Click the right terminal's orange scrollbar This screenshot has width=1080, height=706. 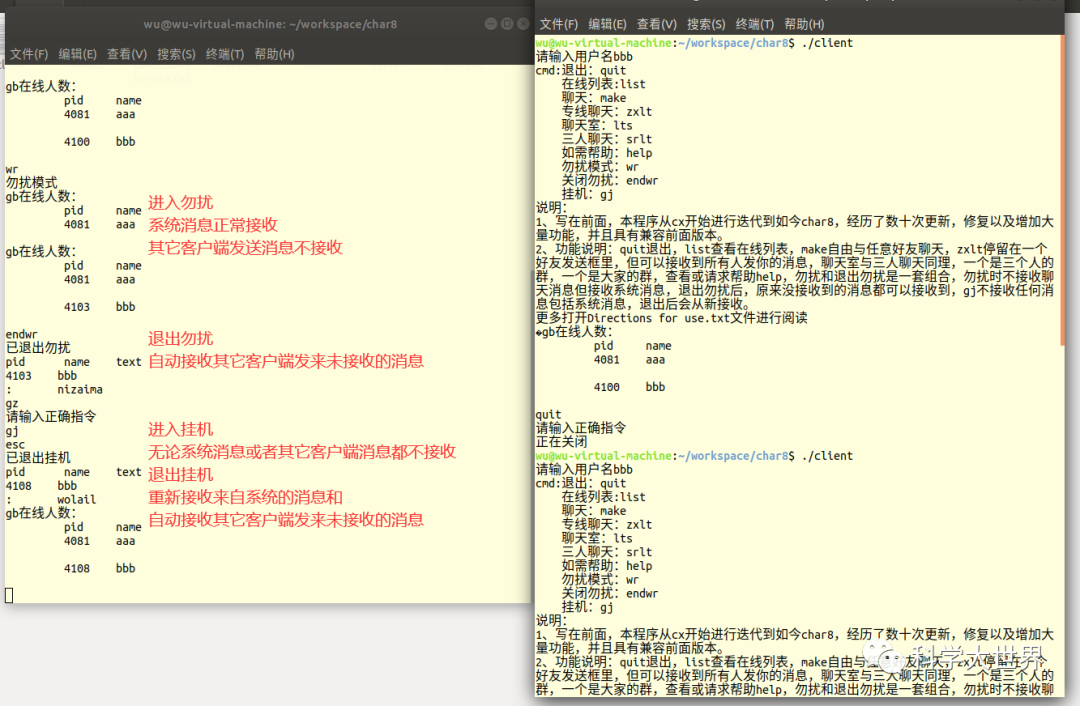[x=1061, y=189]
